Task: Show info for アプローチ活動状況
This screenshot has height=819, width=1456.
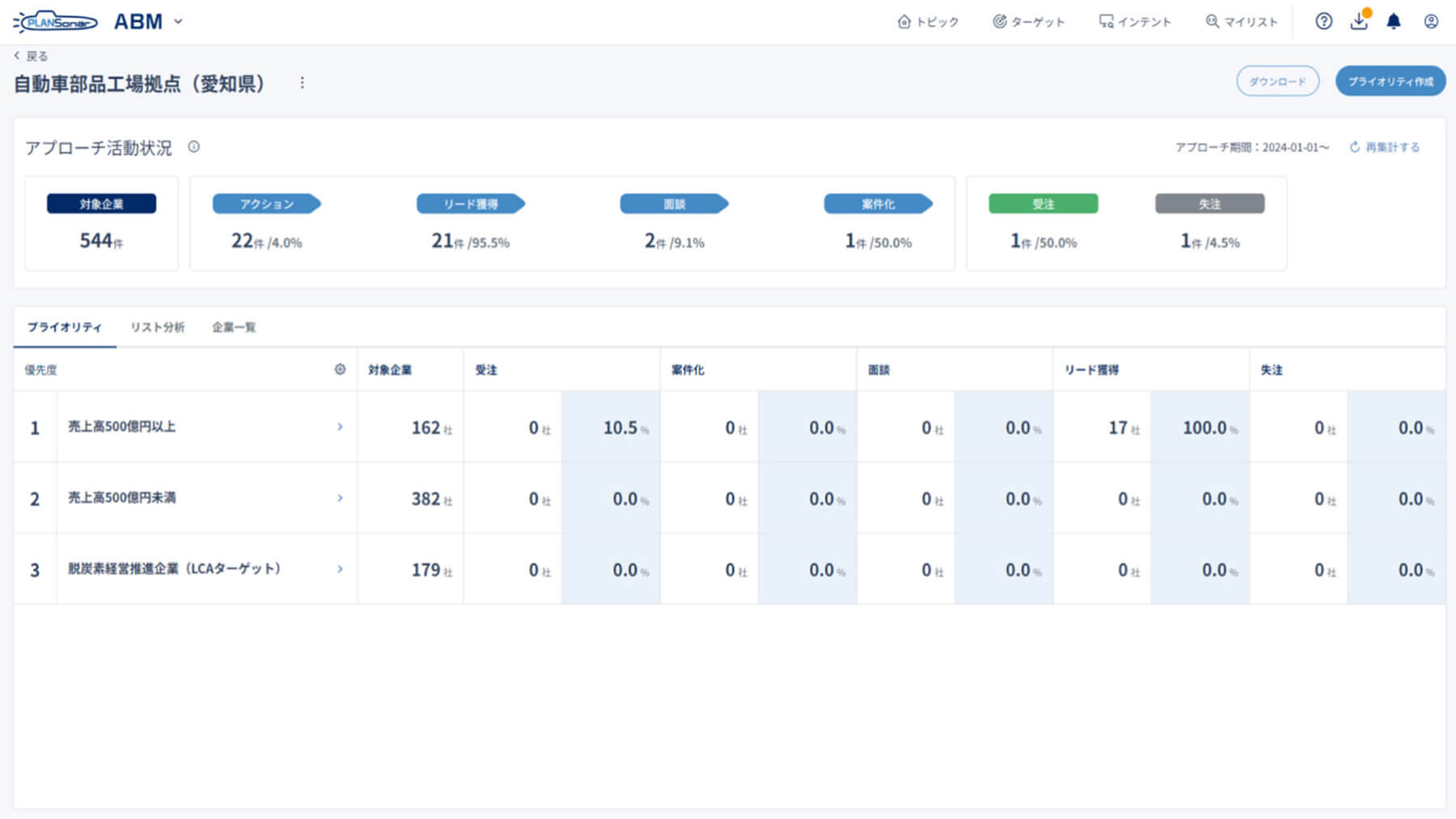Action: [193, 147]
